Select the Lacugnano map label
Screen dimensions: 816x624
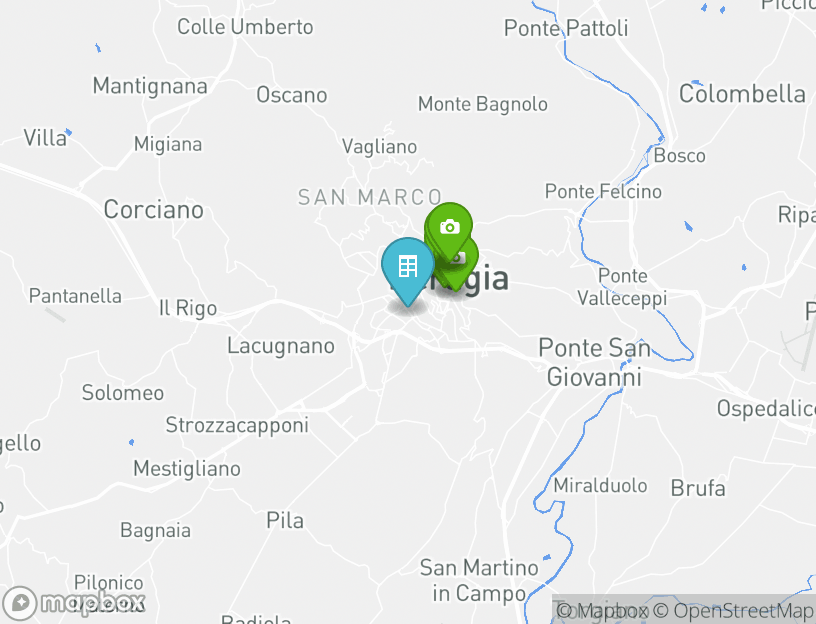281,347
